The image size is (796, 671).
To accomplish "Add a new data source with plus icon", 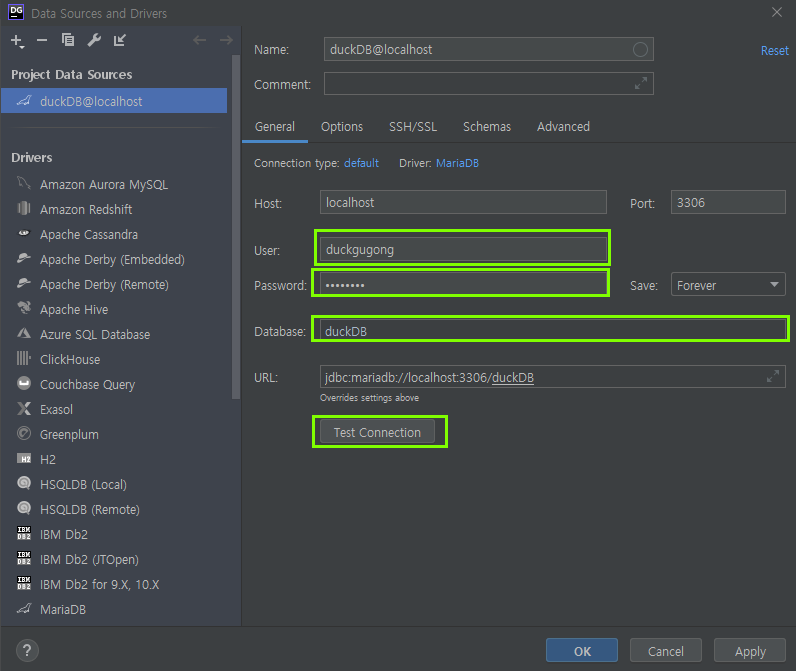I will (x=17, y=41).
